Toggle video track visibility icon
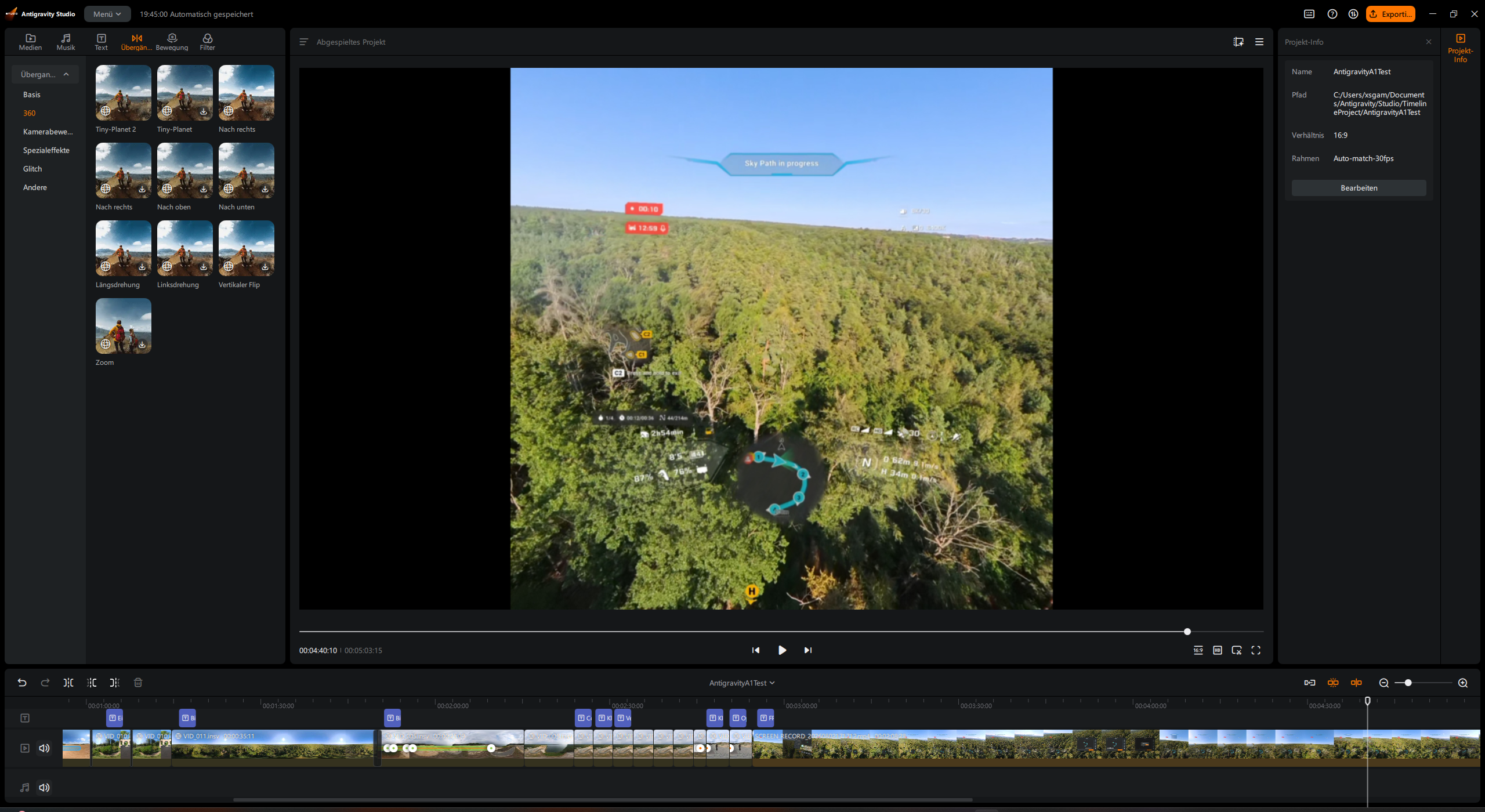This screenshot has height=812, width=1485. [x=25, y=748]
